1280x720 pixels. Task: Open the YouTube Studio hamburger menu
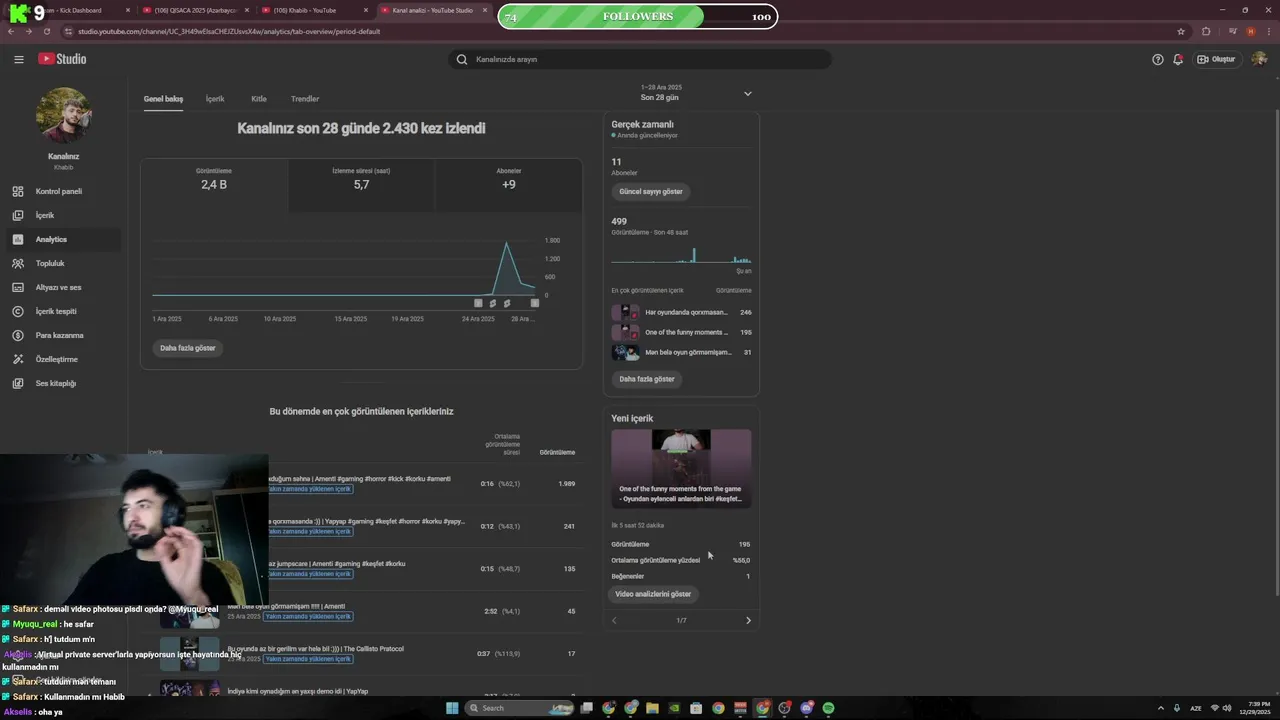(x=18, y=59)
